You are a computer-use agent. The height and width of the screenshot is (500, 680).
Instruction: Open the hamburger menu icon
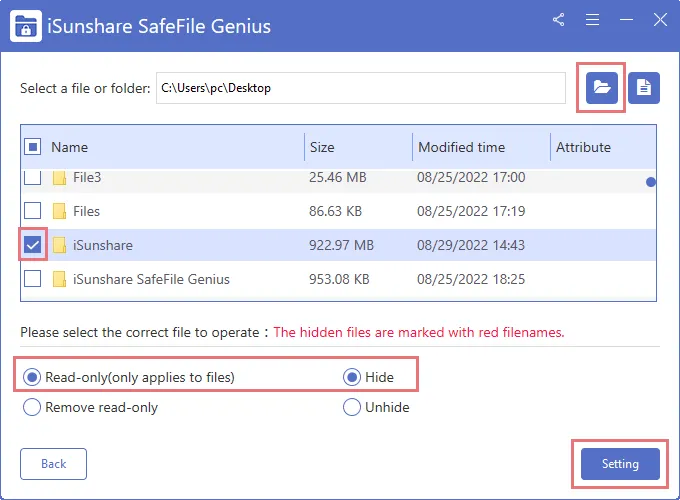click(592, 20)
